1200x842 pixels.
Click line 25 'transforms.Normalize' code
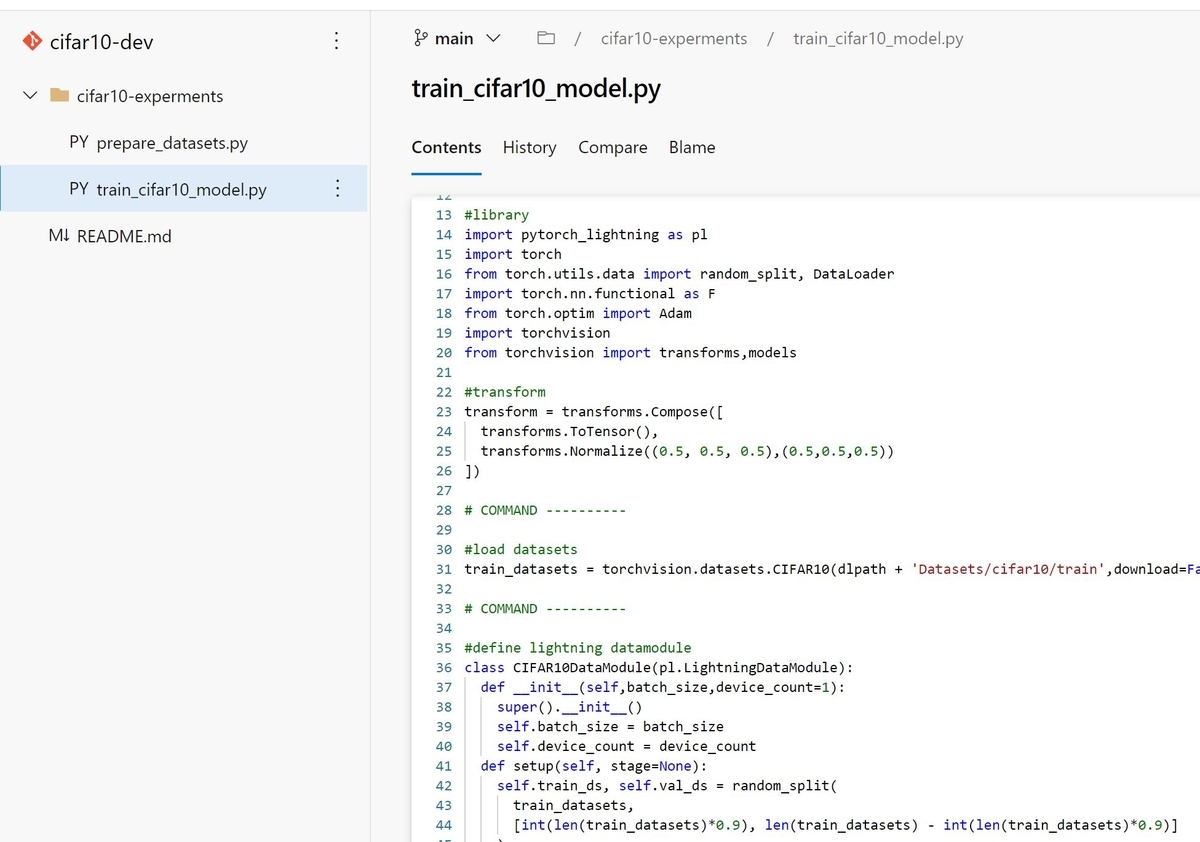point(687,451)
